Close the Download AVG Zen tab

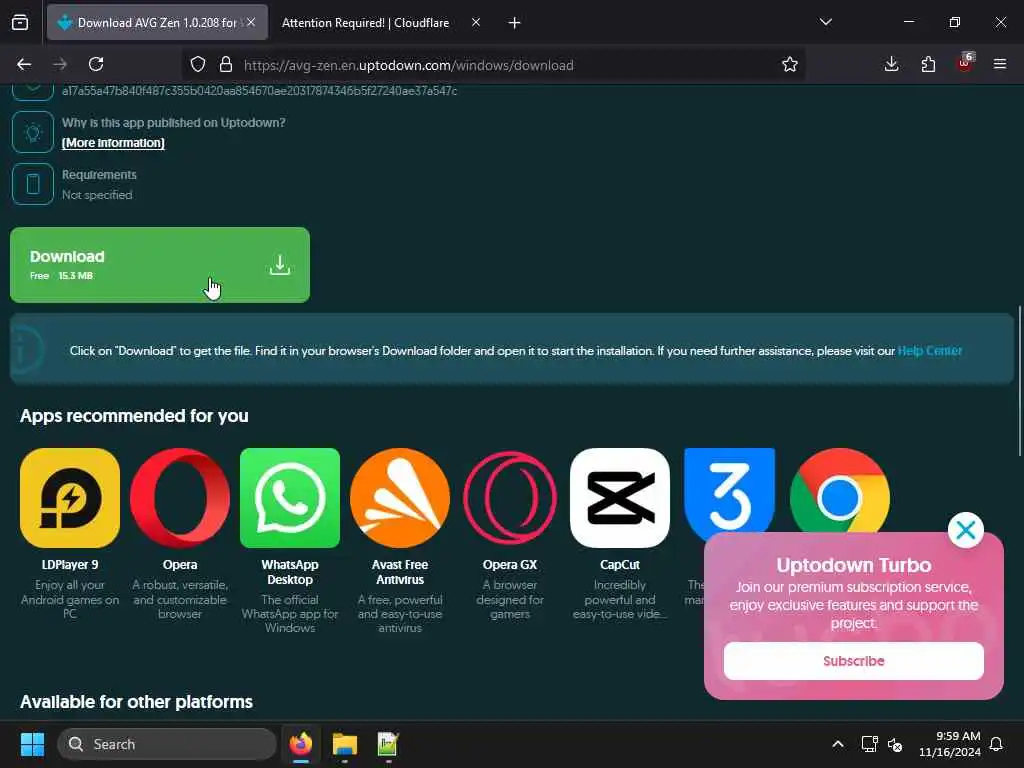pyautogui.click(x=251, y=23)
